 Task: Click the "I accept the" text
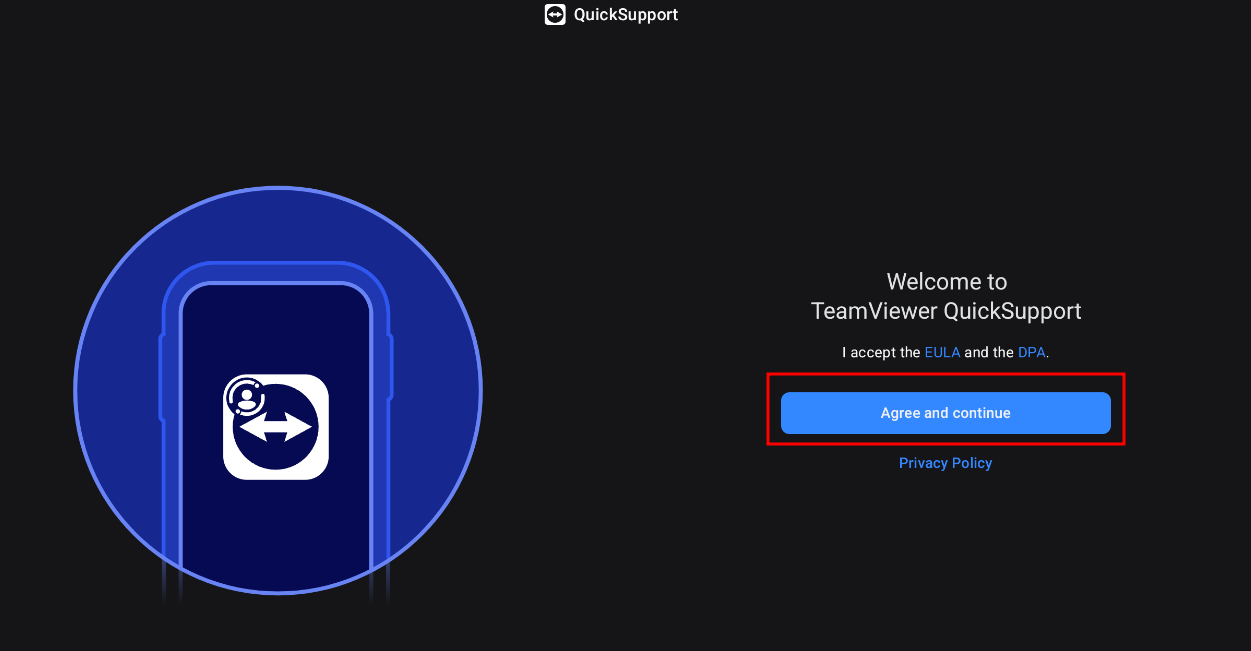881,352
